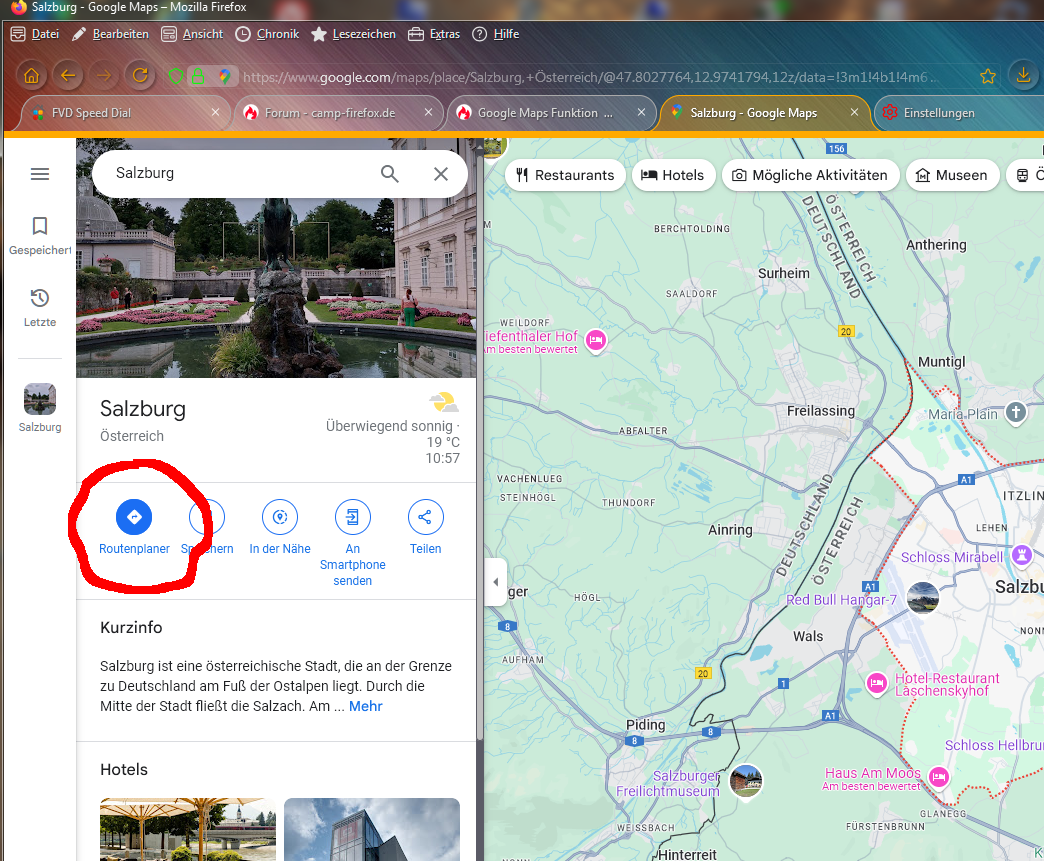Open Lesezeichen menu
Image resolution: width=1044 pixels, height=861 pixels.
click(x=354, y=34)
